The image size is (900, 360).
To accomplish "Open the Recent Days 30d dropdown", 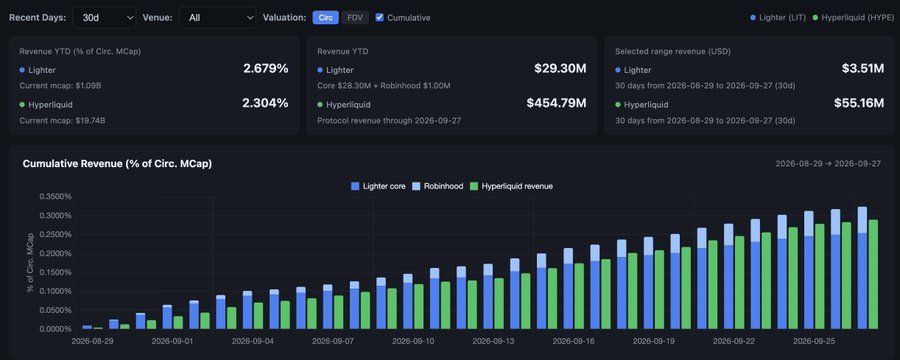I will [104, 18].
